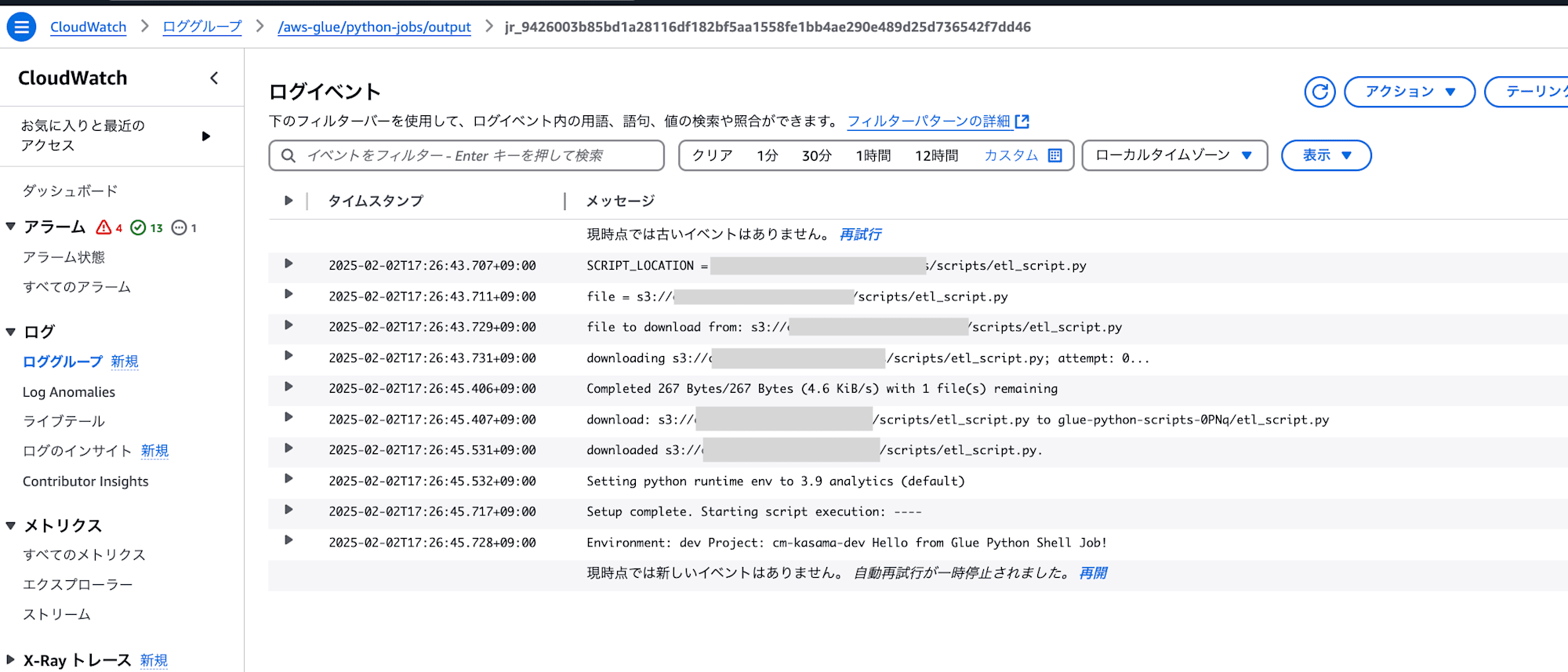
Task: Expand the 'downloaded s3://' log row
Action: click(x=289, y=448)
